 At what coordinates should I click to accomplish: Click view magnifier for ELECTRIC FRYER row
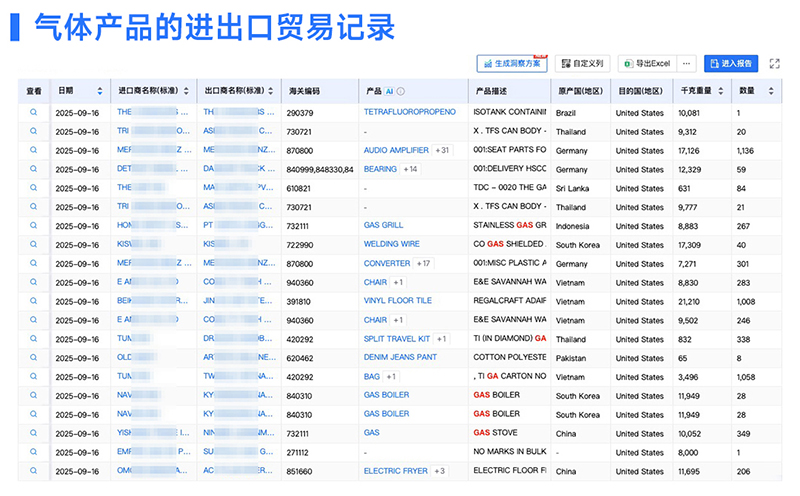(x=34, y=471)
